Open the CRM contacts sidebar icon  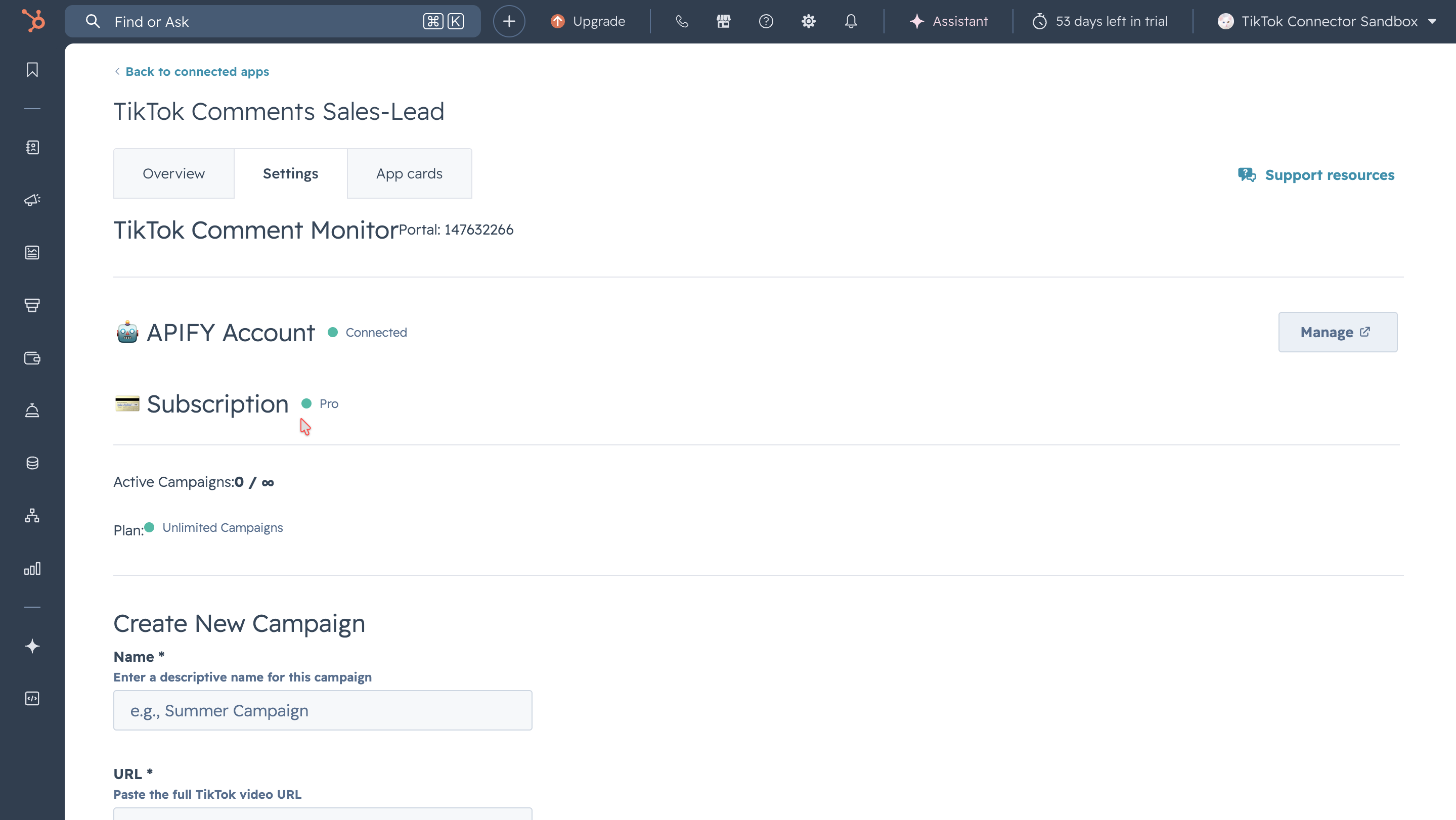pyautogui.click(x=32, y=148)
